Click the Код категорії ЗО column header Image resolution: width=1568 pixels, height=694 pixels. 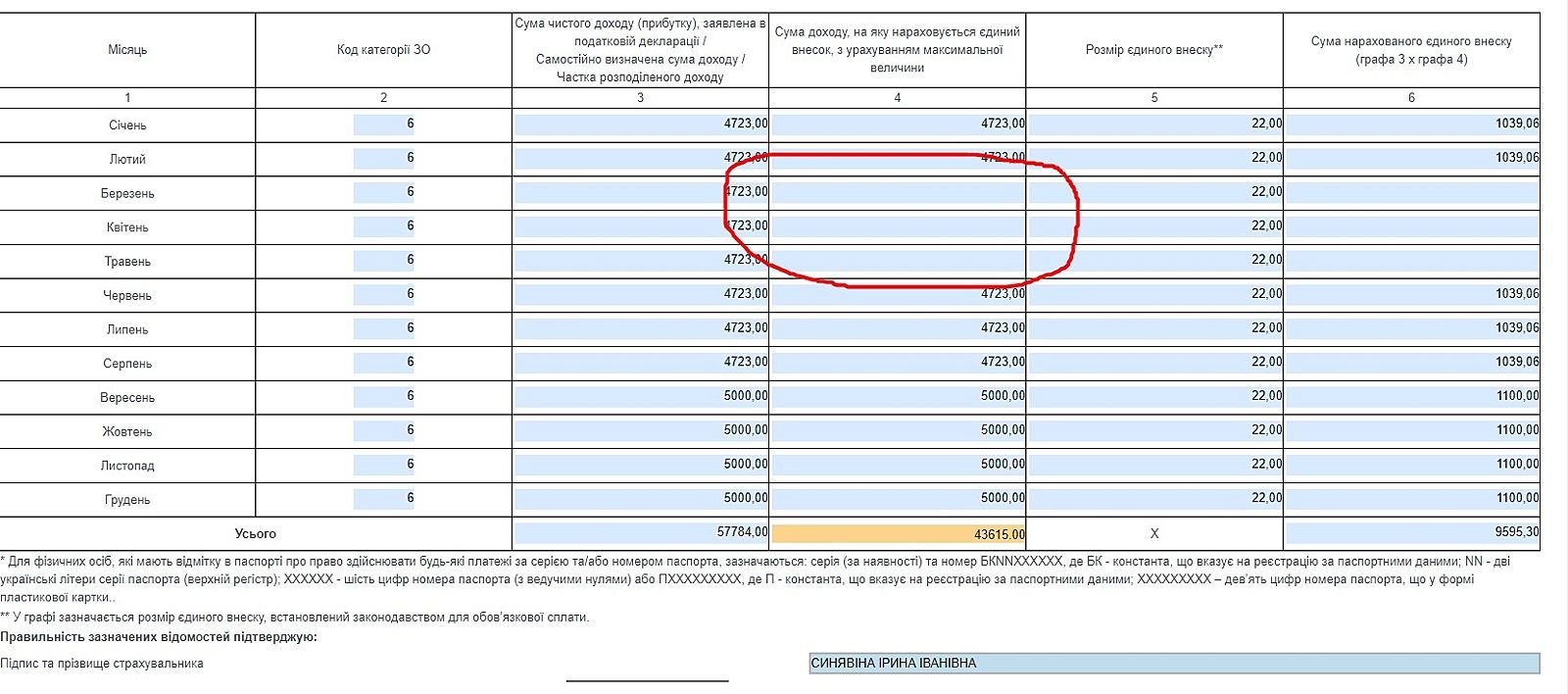383,50
